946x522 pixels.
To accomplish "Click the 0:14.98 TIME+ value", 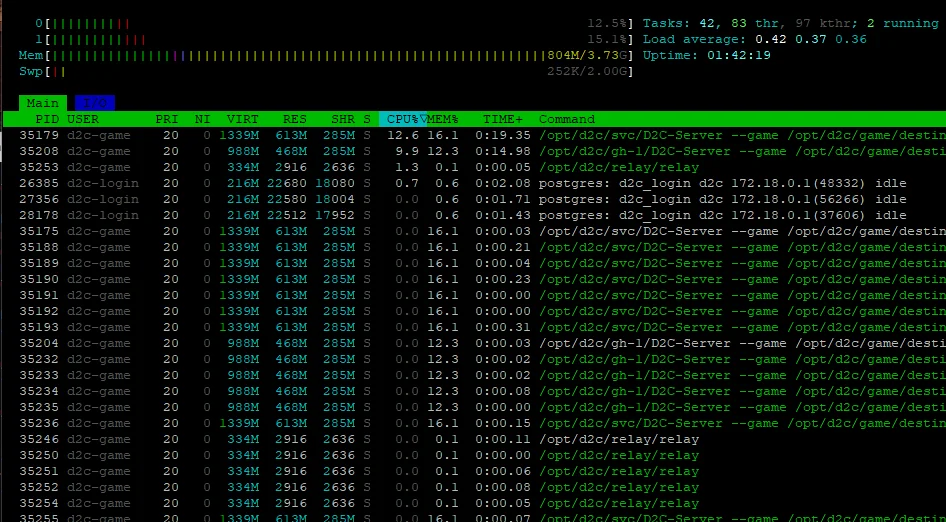I will (x=503, y=151).
